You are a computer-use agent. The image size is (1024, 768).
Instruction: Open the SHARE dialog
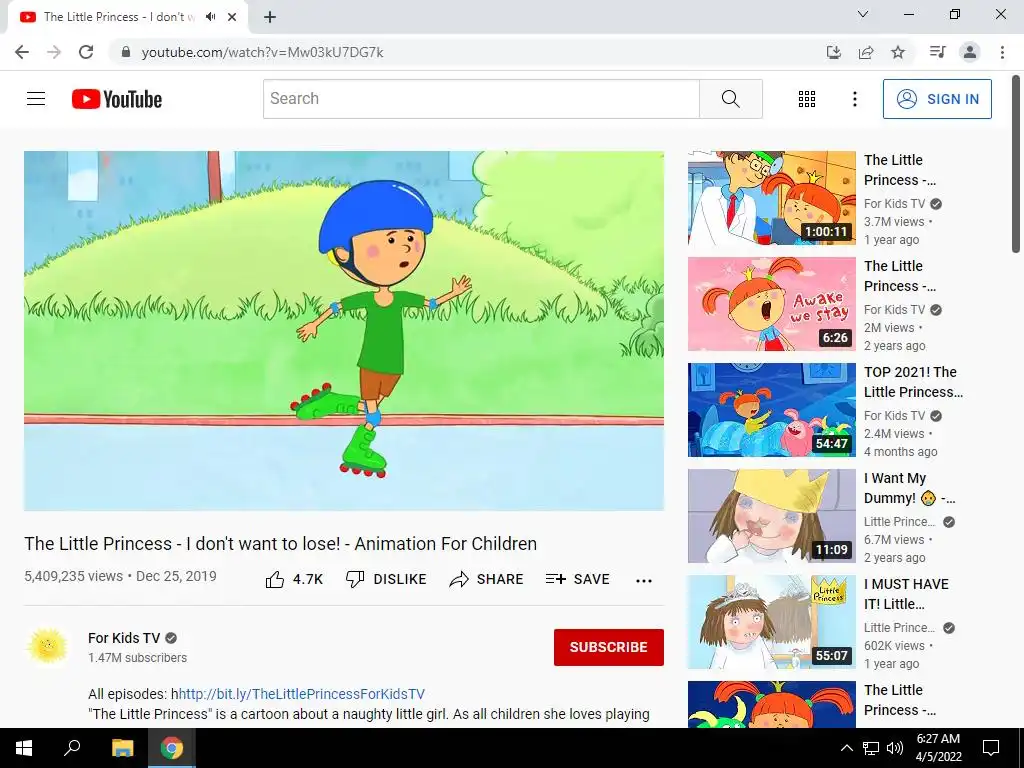[x=486, y=579]
